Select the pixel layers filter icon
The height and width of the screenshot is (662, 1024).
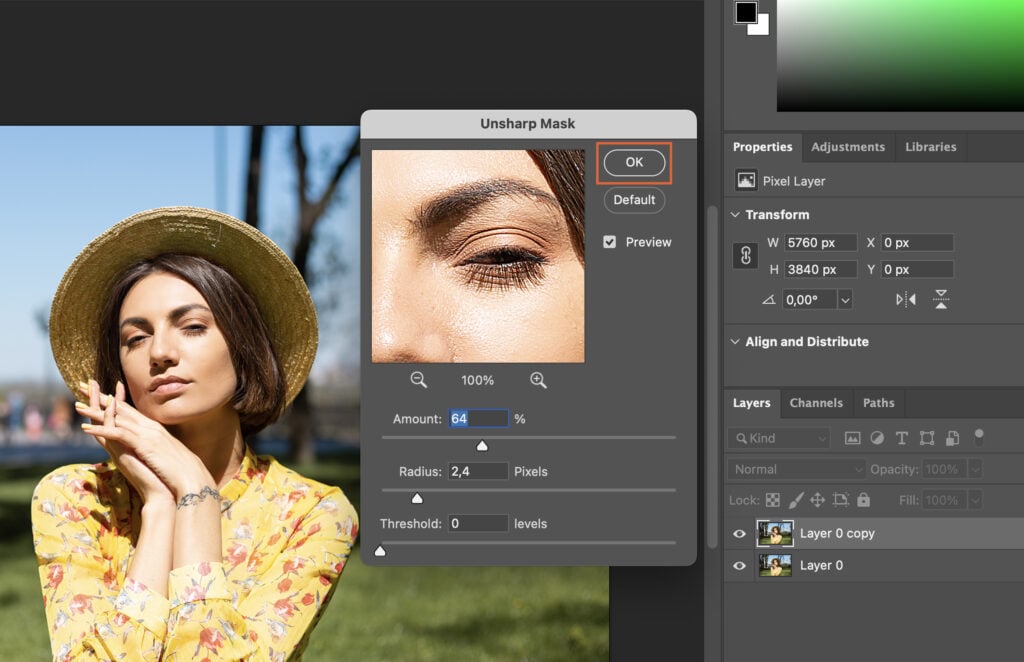tap(853, 438)
